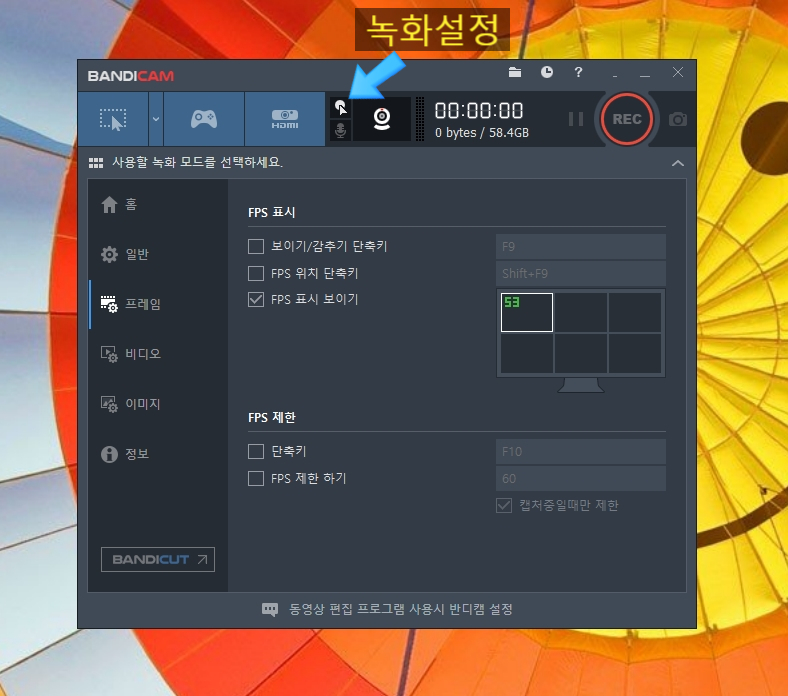Open the 비디오 settings tab
This screenshot has width=788, height=696.
[158, 354]
